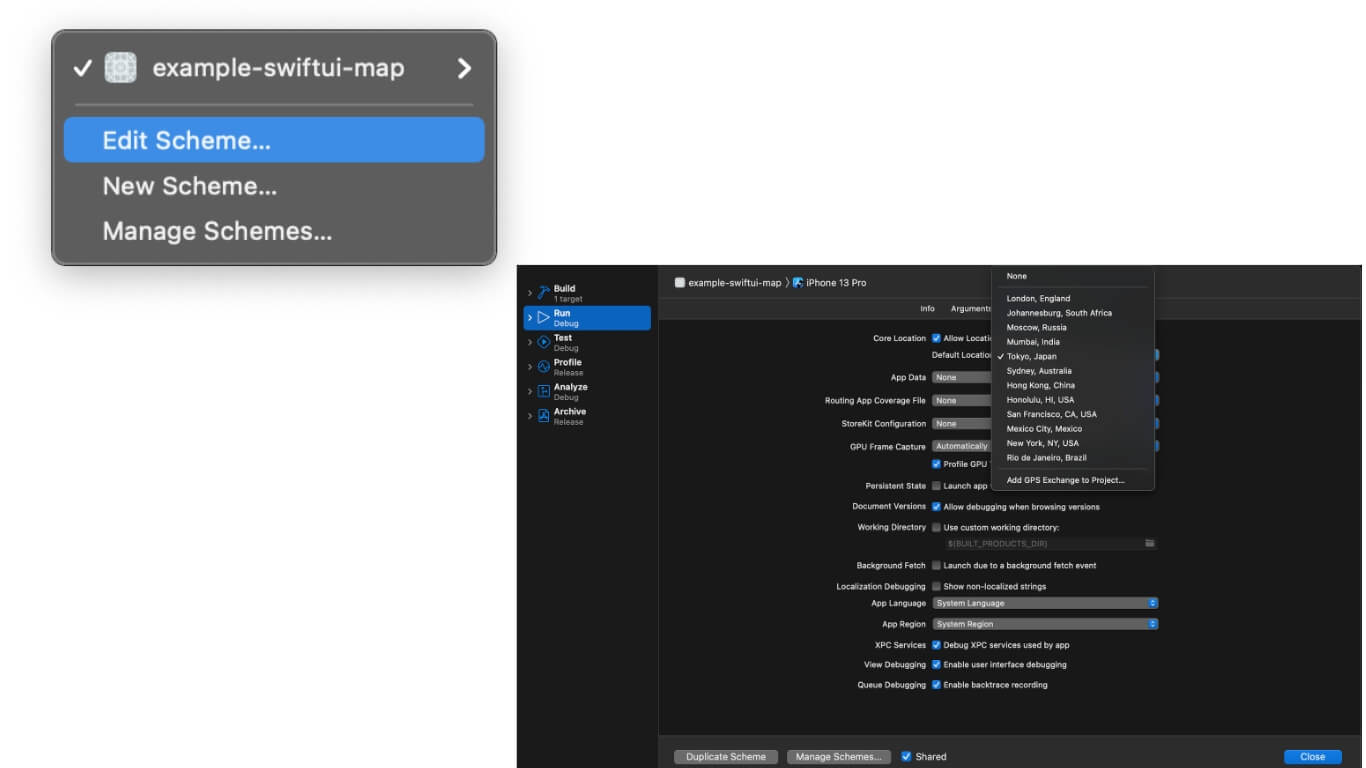Select the checked example-swiftui-map scheme menu entry
This screenshot has width=1366, height=768.
click(274, 68)
